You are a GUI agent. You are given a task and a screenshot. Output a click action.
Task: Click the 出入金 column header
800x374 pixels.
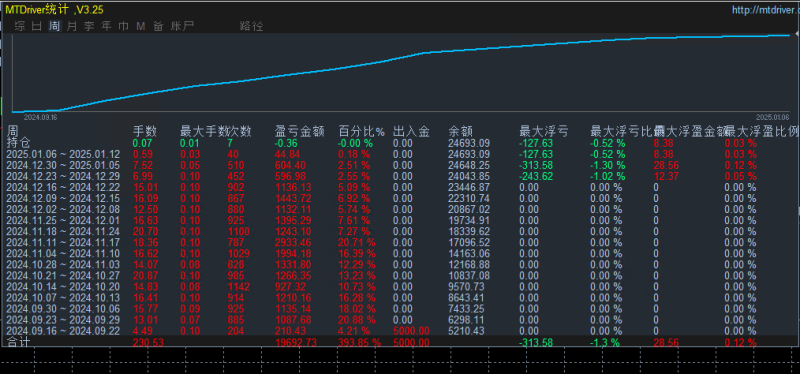coord(411,132)
